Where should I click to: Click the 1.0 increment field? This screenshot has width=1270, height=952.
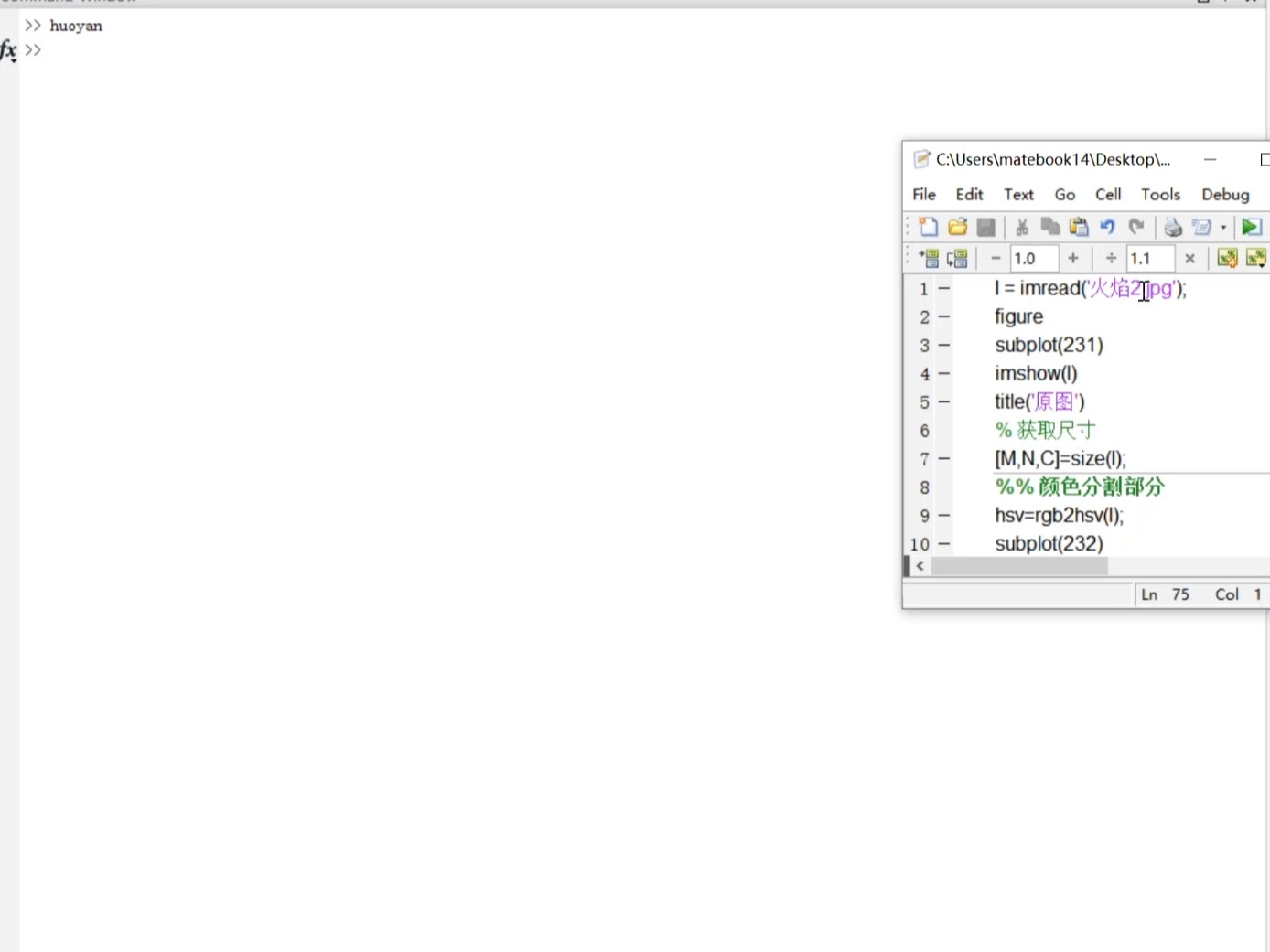tap(1034, 259)
